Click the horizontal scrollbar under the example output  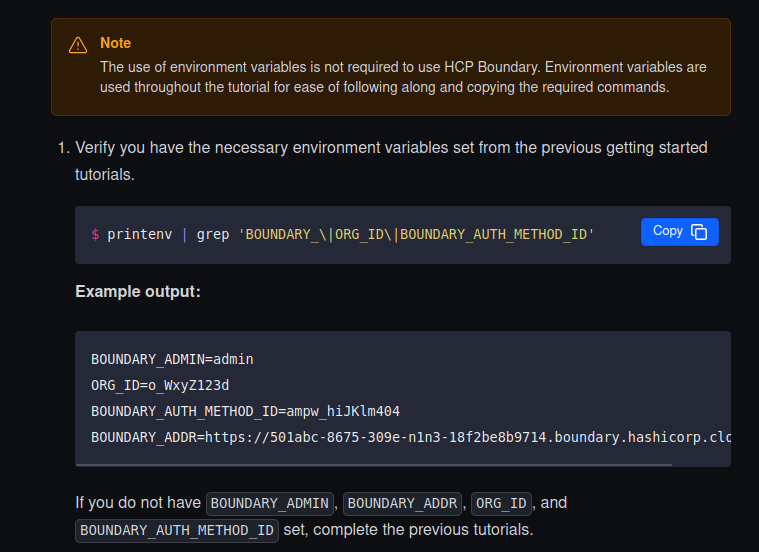click(374, 465)
